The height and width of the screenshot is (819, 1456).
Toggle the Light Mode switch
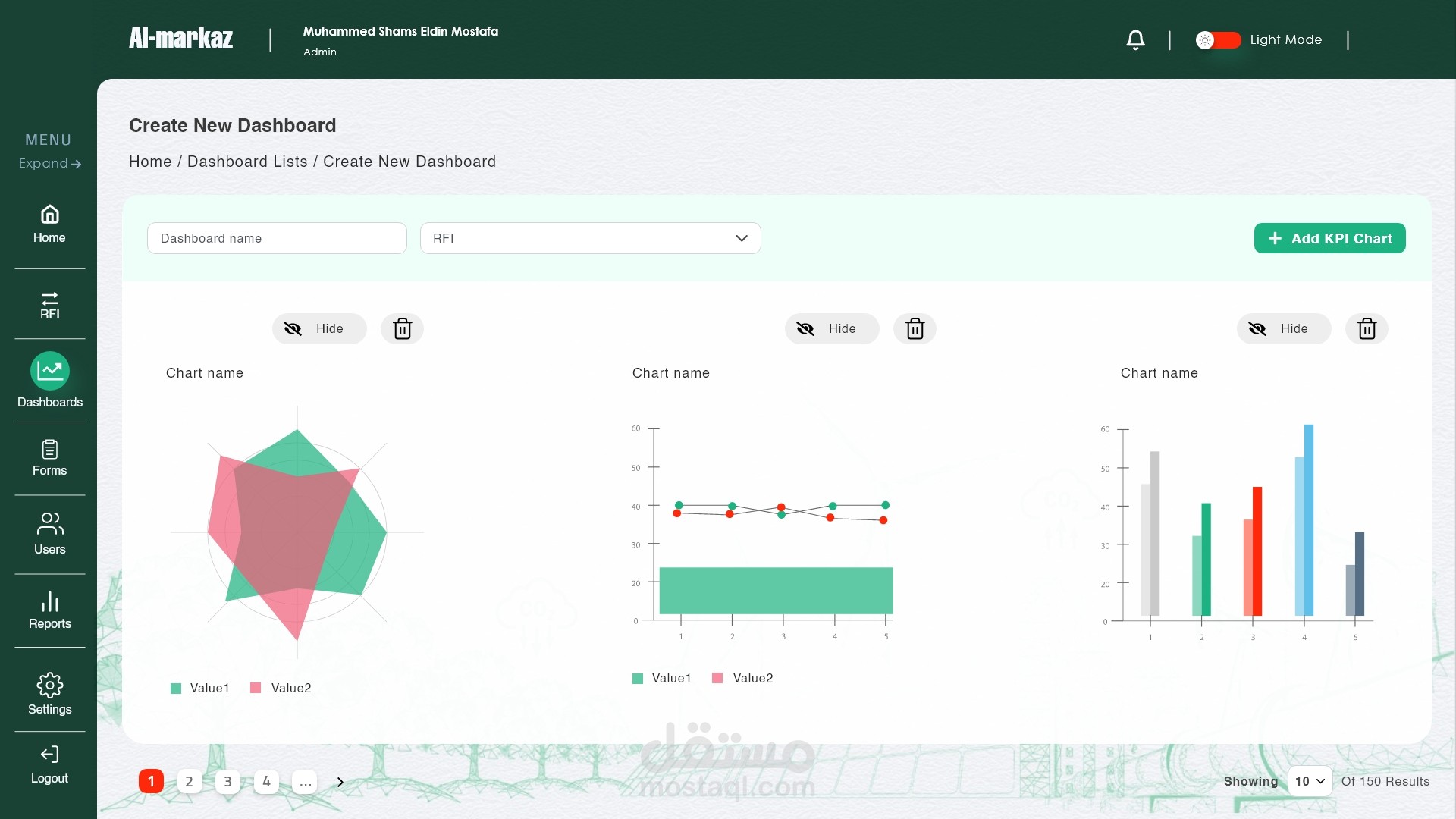coord(1218,40)
